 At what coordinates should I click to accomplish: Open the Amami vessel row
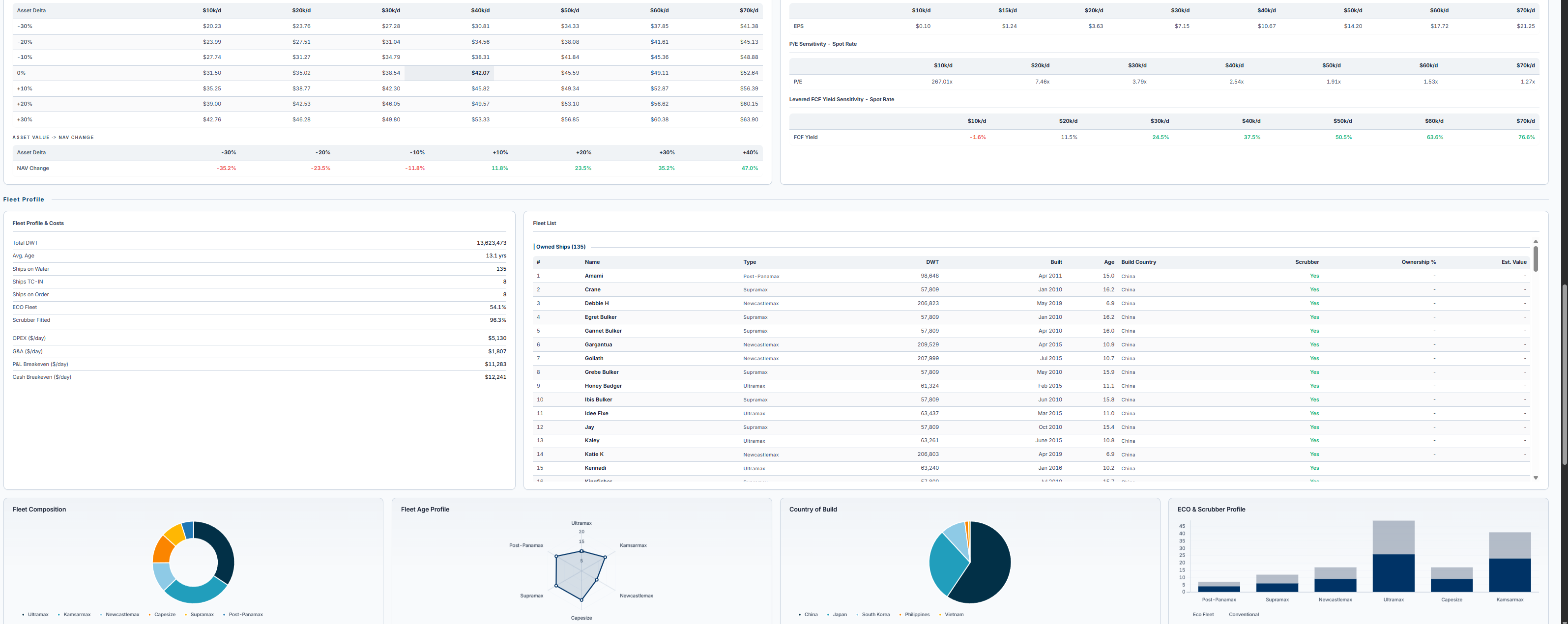point(1031,276)
